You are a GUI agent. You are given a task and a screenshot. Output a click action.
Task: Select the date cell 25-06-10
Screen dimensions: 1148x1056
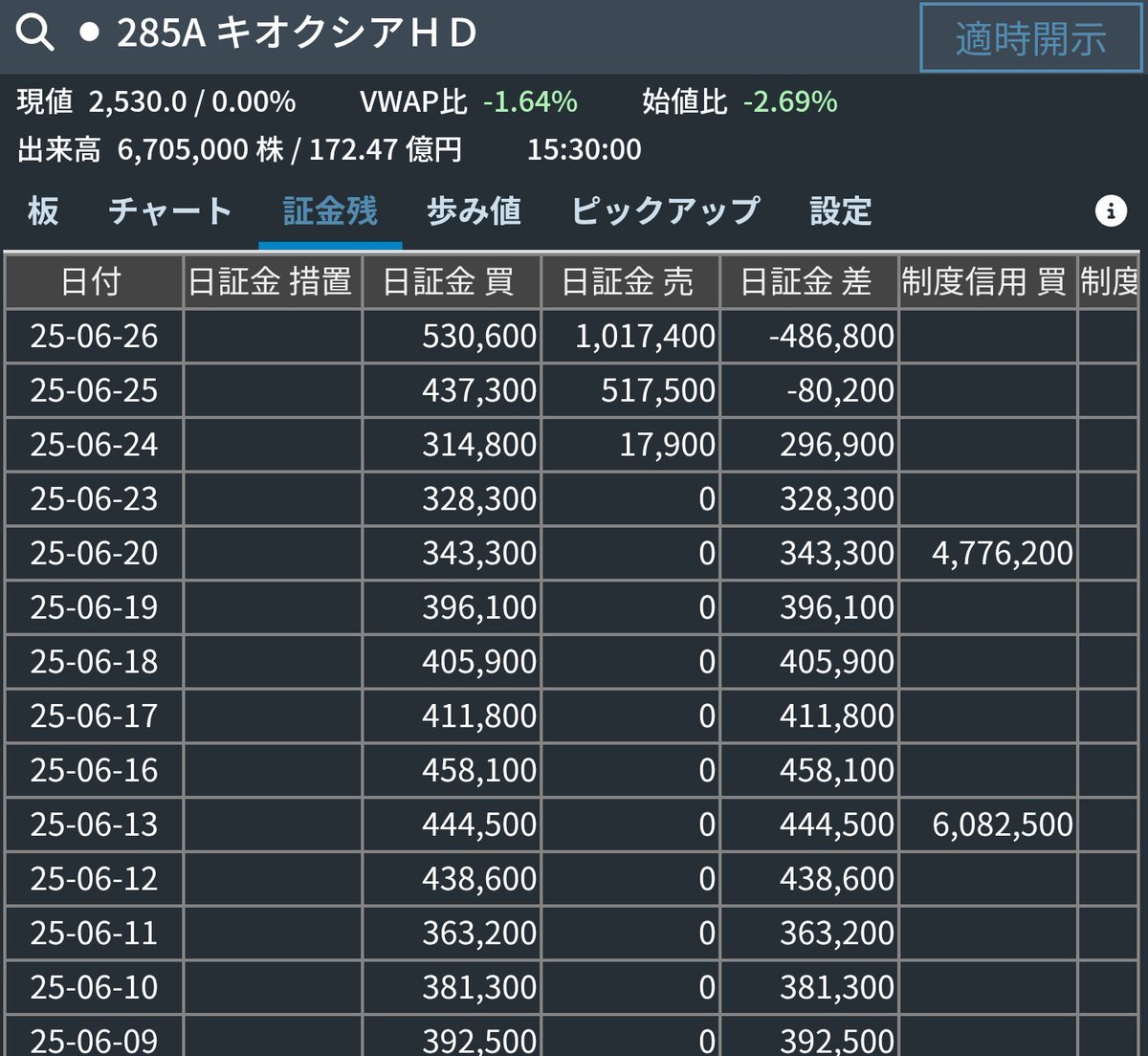(94, 987)
